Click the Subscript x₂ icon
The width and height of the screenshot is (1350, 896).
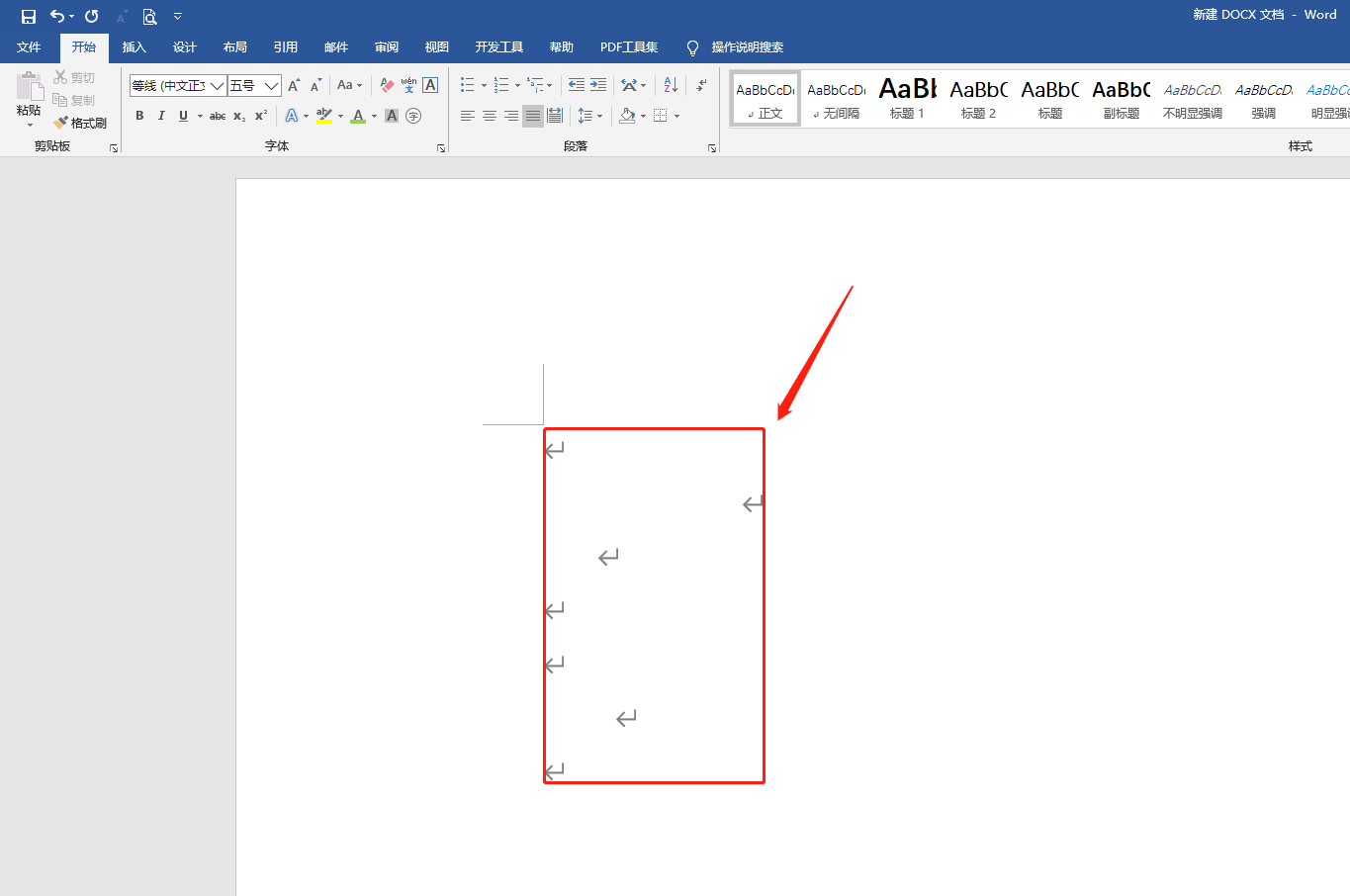click(239, 116)
